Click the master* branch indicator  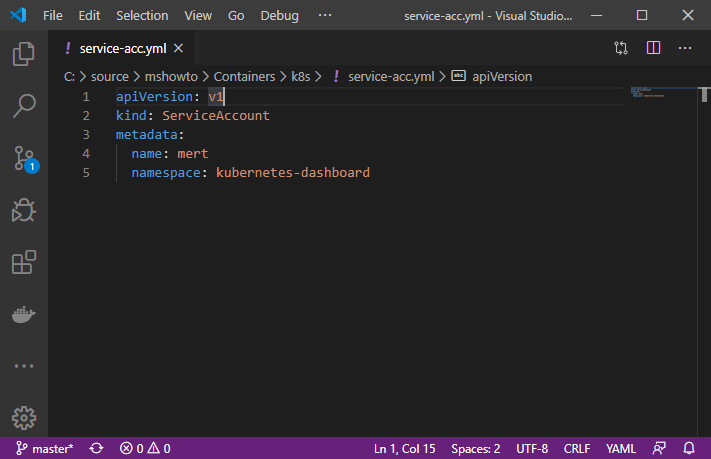[x=44, y=449]
